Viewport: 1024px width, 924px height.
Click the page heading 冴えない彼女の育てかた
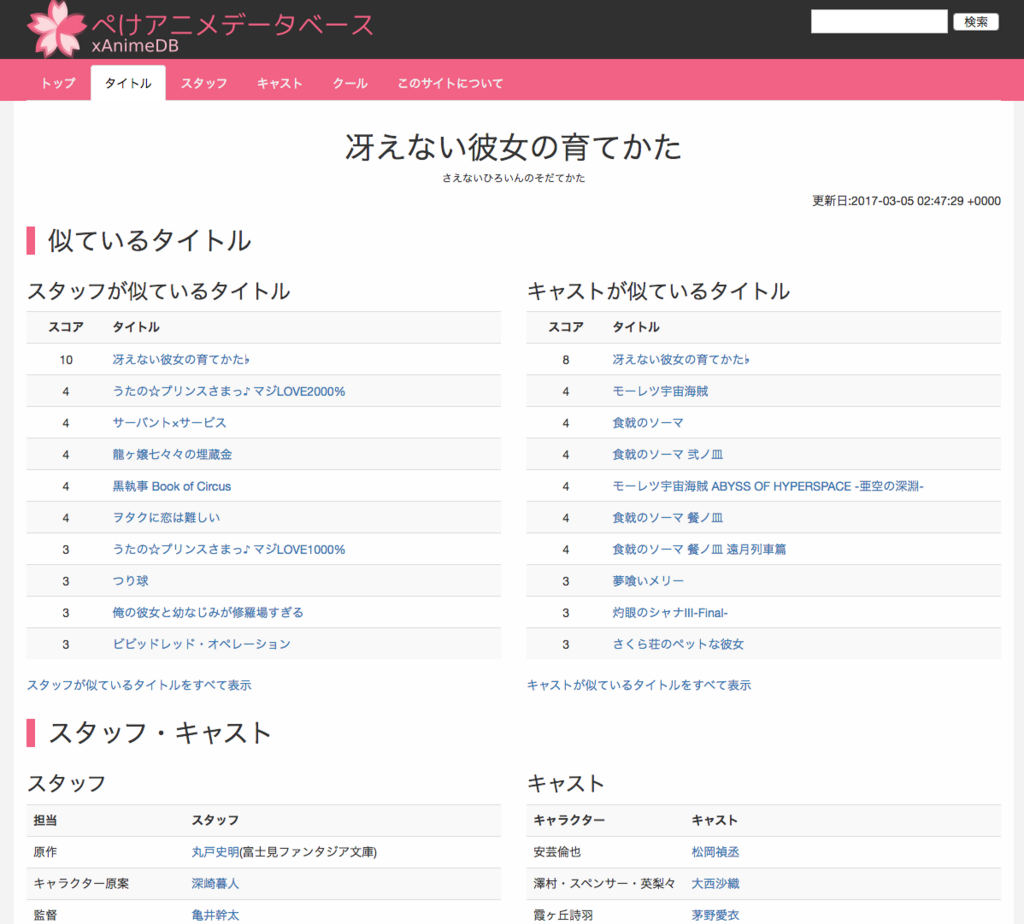513,147
